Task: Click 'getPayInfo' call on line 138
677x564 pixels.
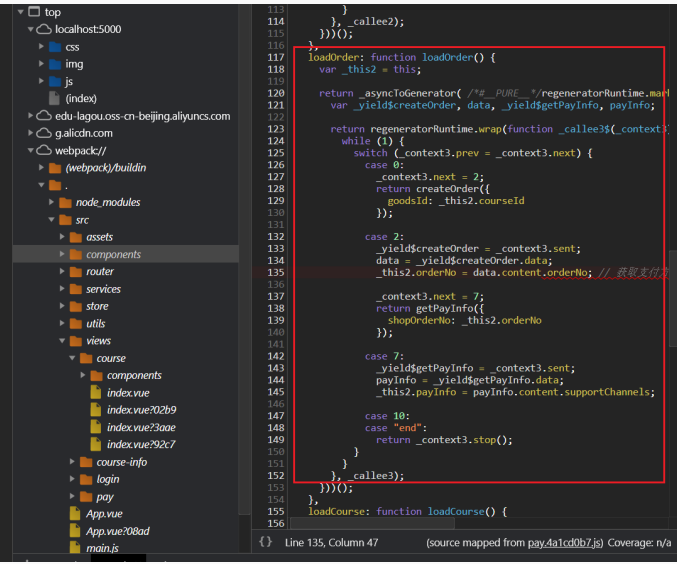Action: [x=444, y=308]
